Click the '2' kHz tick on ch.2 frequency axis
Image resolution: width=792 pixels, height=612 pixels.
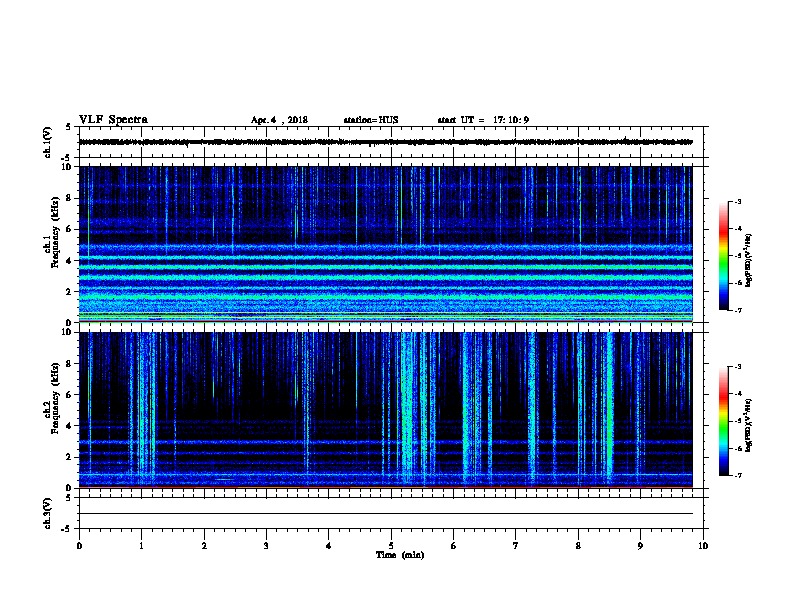(x=68, y=457)
